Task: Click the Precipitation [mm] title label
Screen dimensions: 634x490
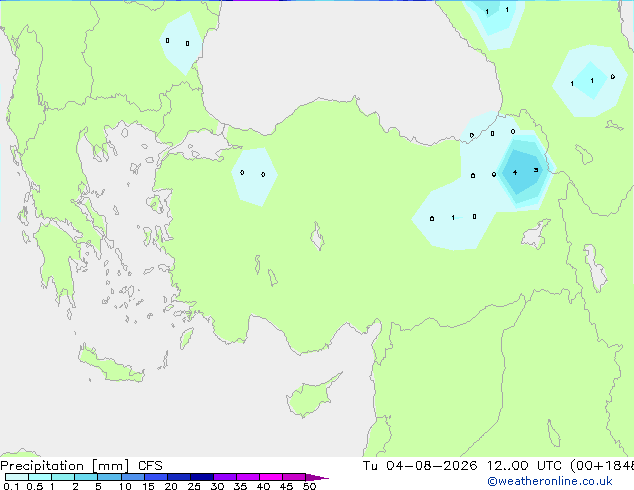Action: (x=65, y=466)
